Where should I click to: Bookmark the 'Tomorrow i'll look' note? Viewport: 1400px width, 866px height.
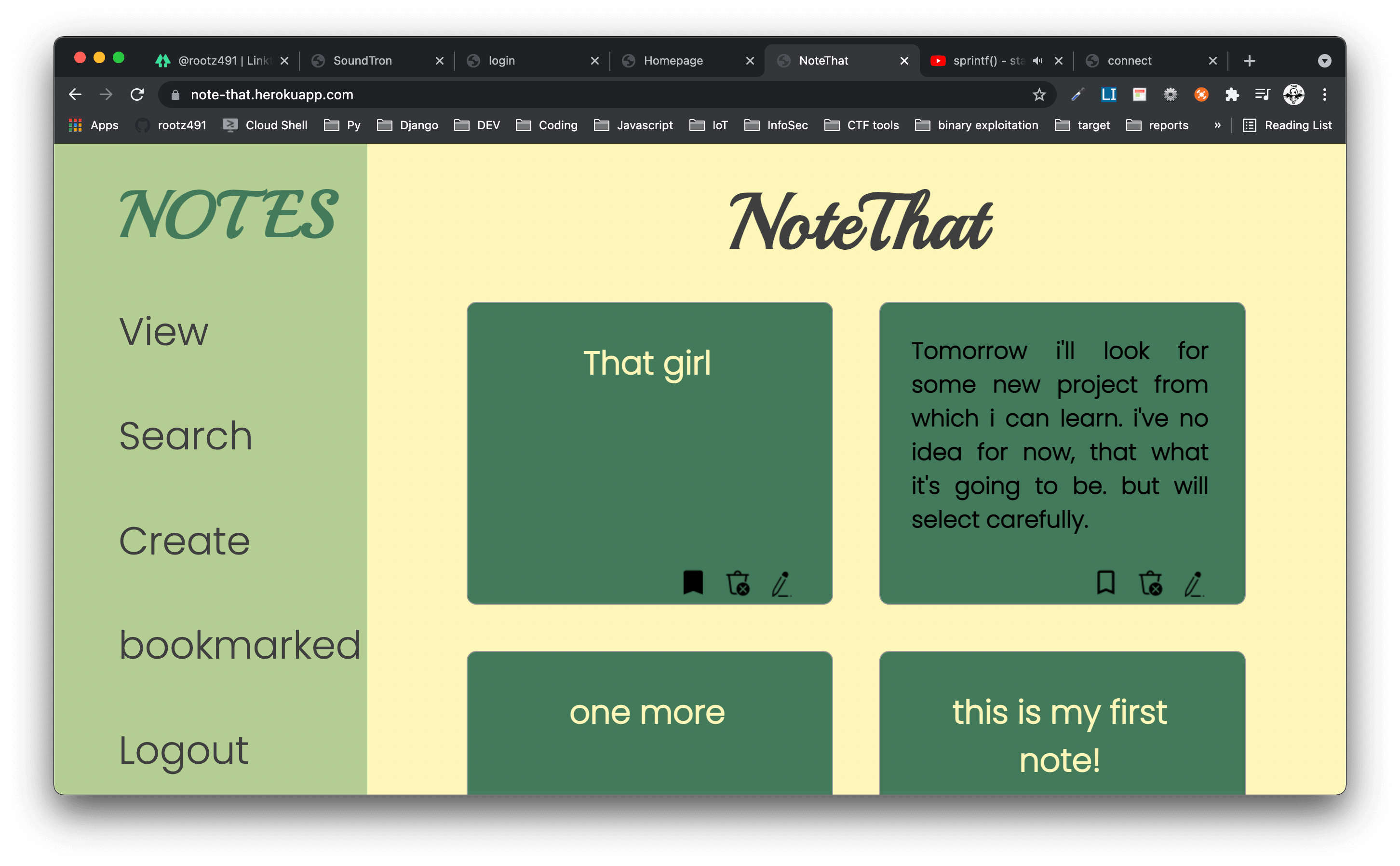pos(1105,582)
